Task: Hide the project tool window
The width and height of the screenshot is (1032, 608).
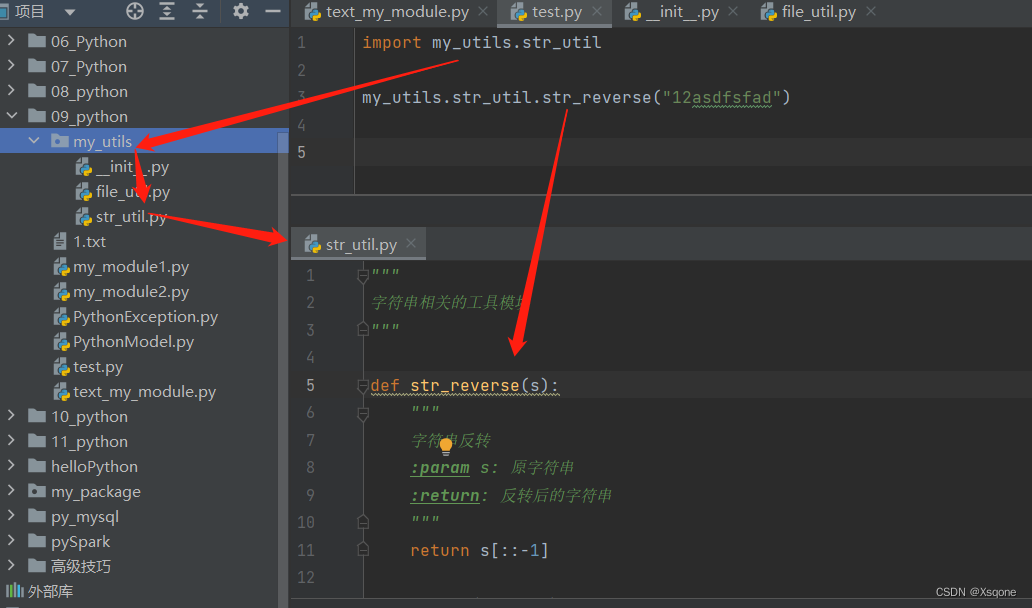Action: pyautogui.click(x=272, y=11)
